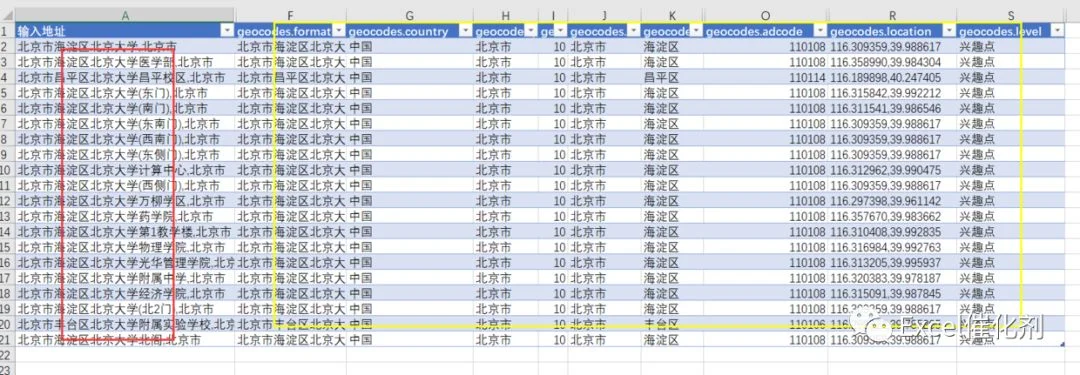
Task: Select cell 116.297398,39.961142 in location column
Action: pos(892,201)
